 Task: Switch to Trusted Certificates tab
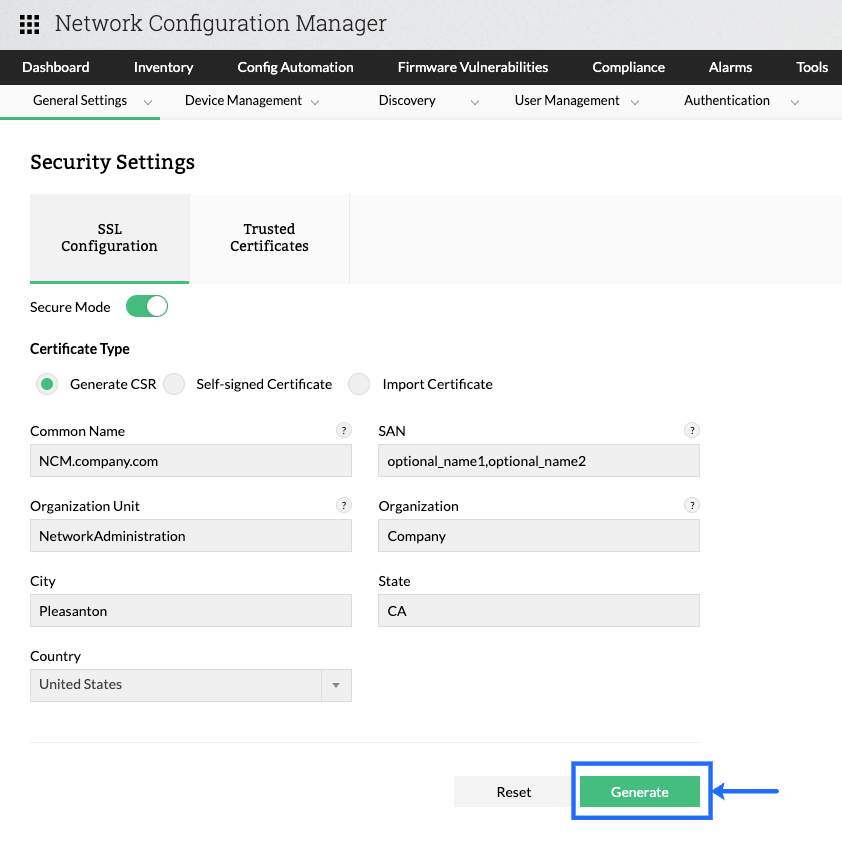[x=269, y=238]
